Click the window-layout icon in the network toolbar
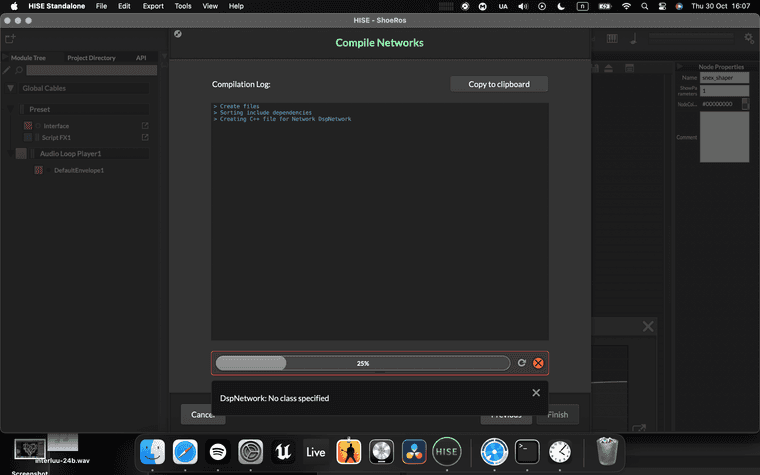 [629, 68]
